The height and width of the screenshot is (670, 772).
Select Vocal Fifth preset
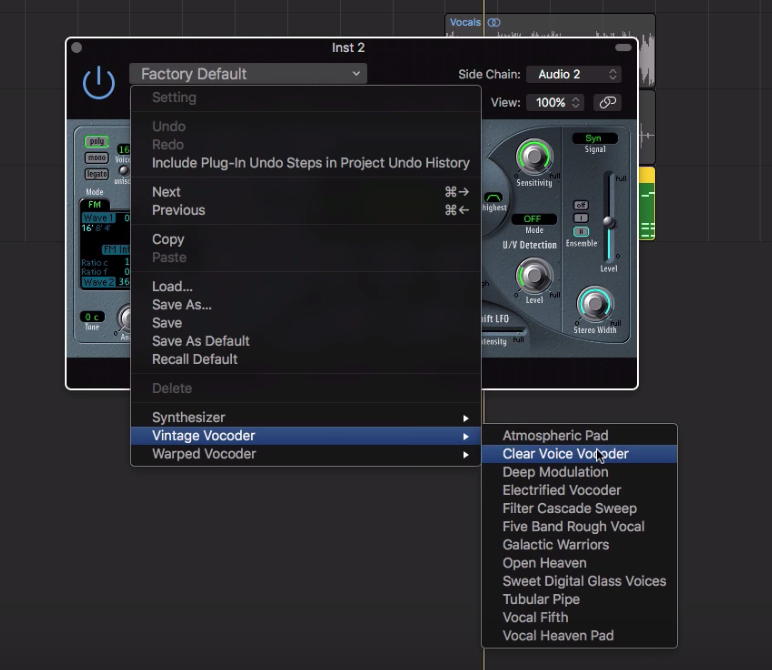pos(579,618)
